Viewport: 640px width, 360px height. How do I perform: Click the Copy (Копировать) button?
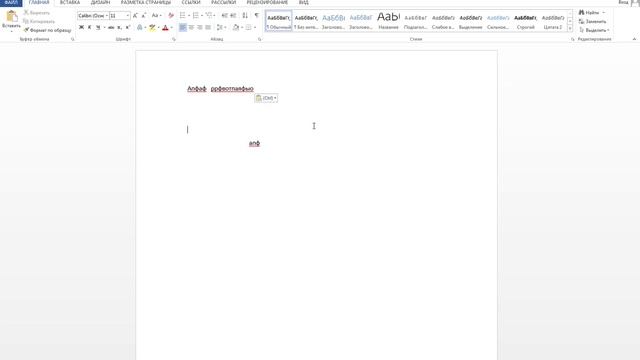coord(39,21)
